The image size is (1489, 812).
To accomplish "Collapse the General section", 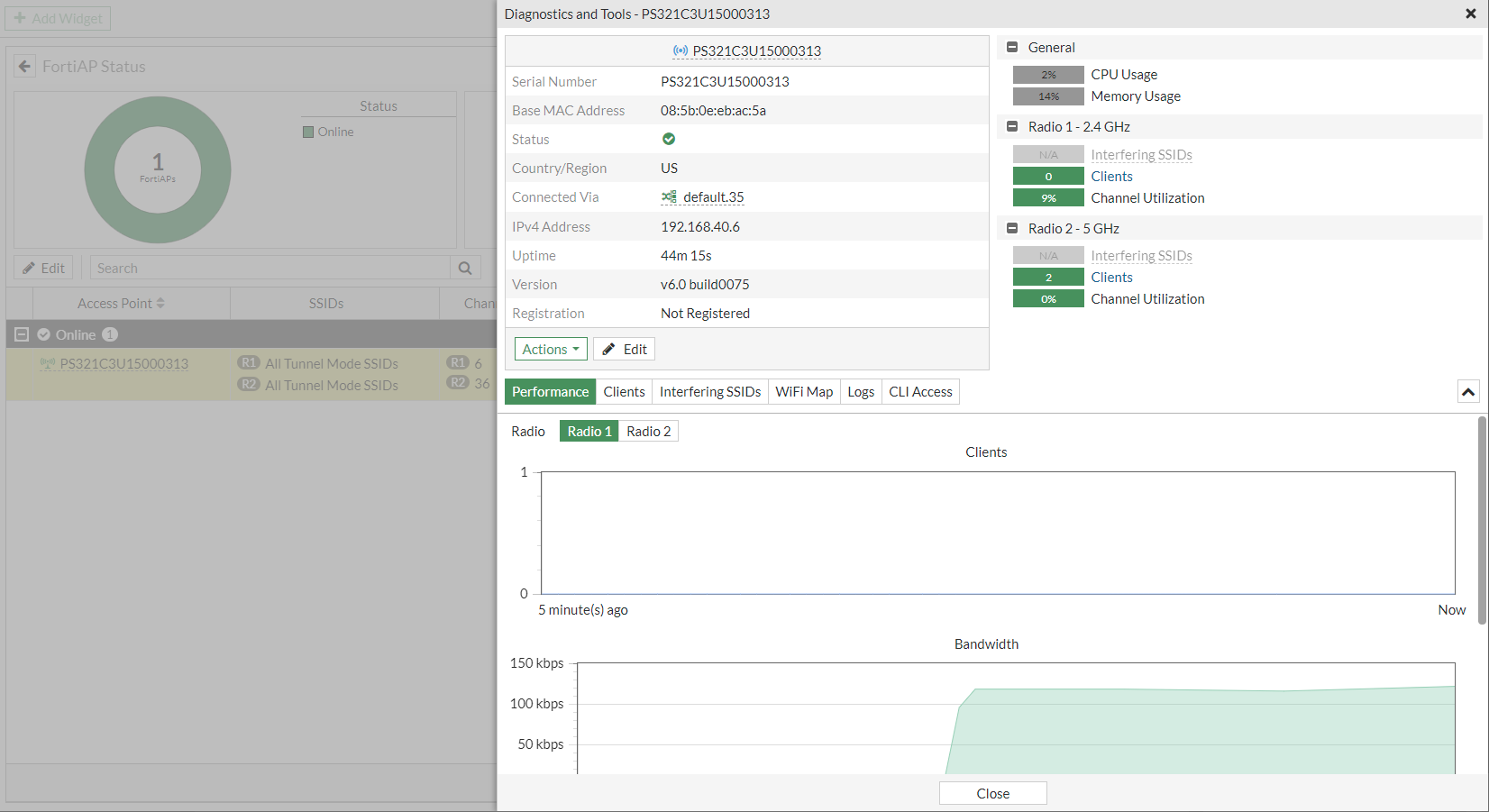I will [x=1011, y=47].
